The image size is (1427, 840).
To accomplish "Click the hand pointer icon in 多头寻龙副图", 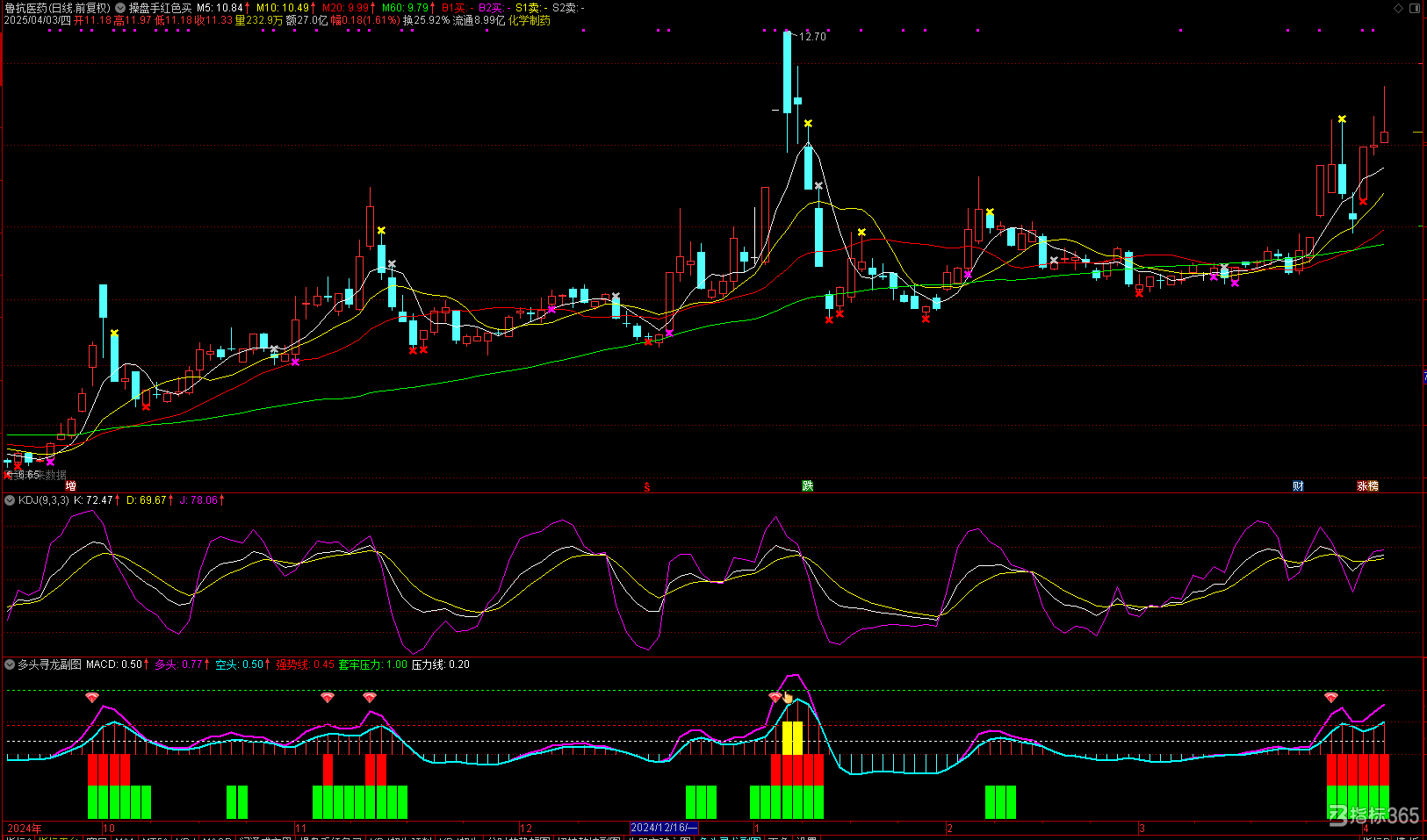I will (788, 698).
